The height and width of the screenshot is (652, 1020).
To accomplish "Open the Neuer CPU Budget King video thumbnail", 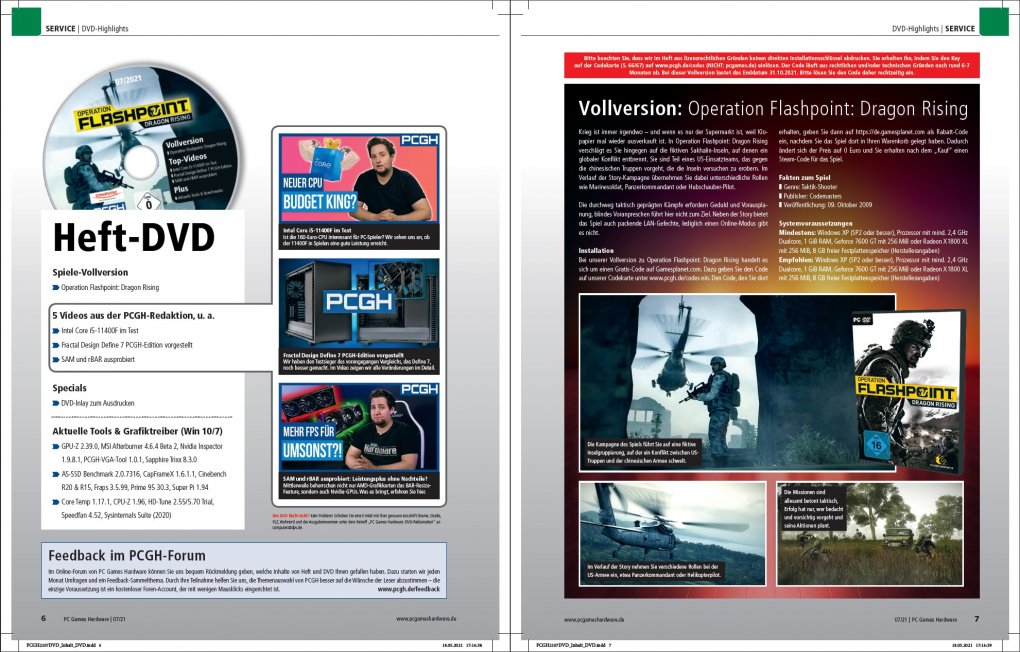I will 358,178.
